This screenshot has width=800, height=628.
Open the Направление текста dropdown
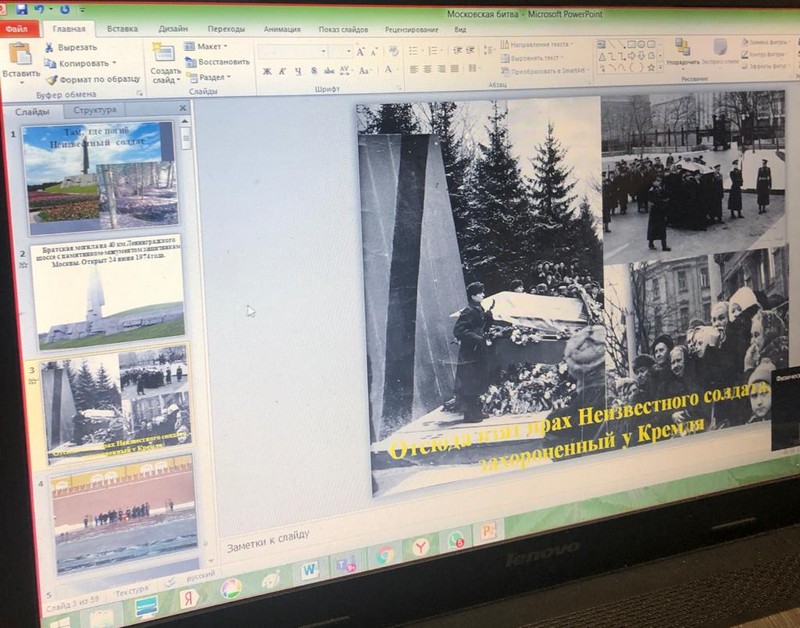537,44
